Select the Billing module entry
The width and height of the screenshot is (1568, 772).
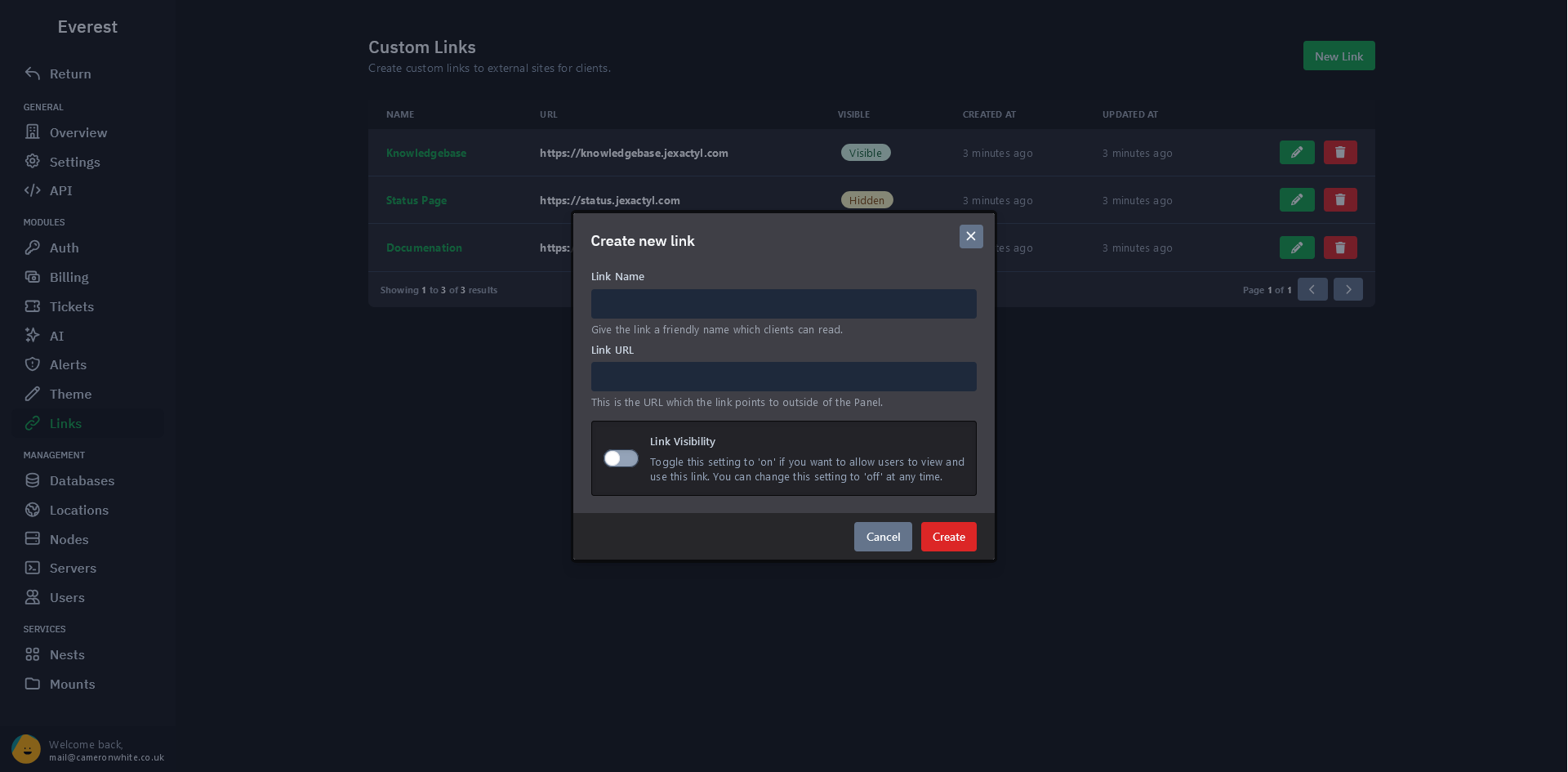[x=69, y=277]
